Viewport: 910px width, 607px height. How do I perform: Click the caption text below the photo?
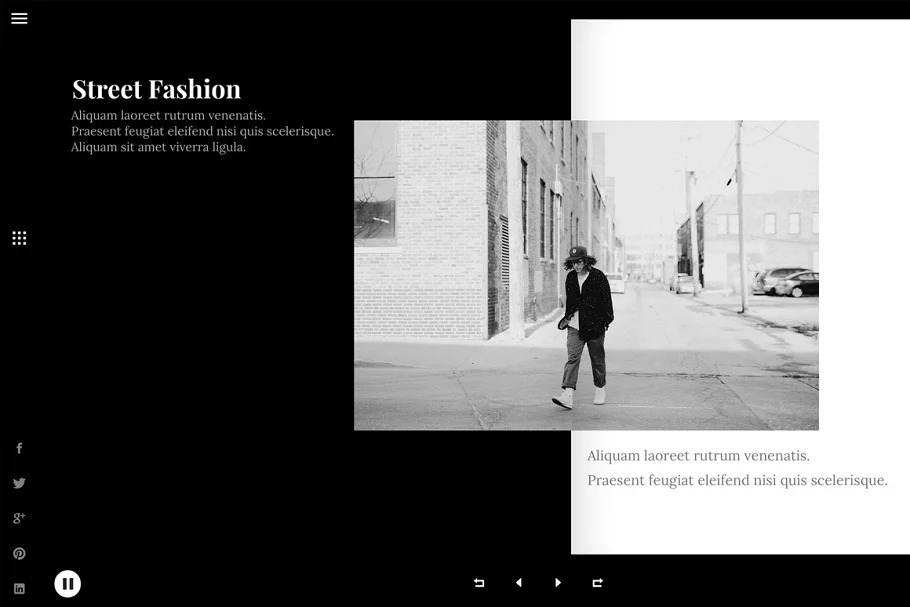(x=736, y=468)
